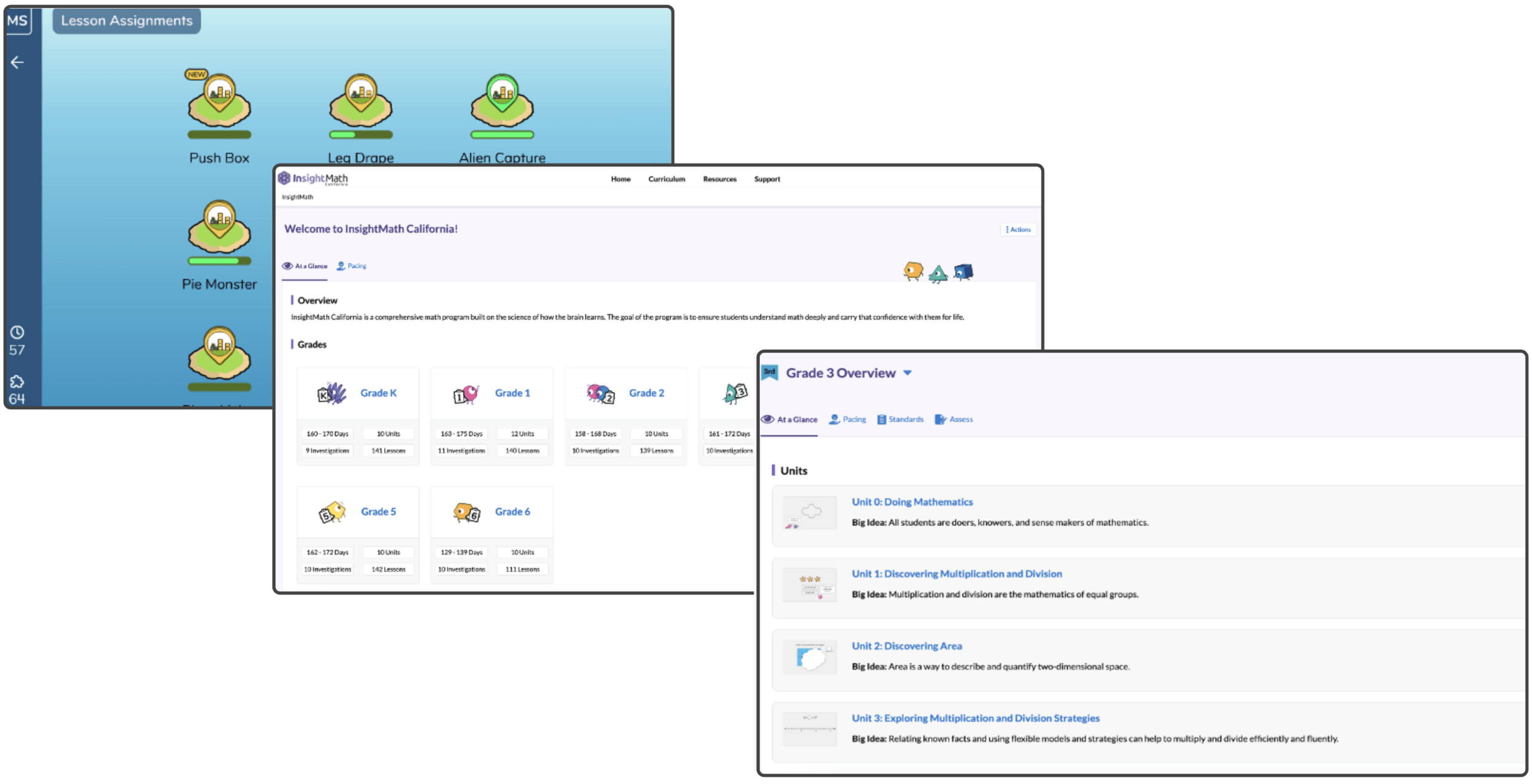
Task: Click the Grade K mascot icon
Action: coord(332,393)
